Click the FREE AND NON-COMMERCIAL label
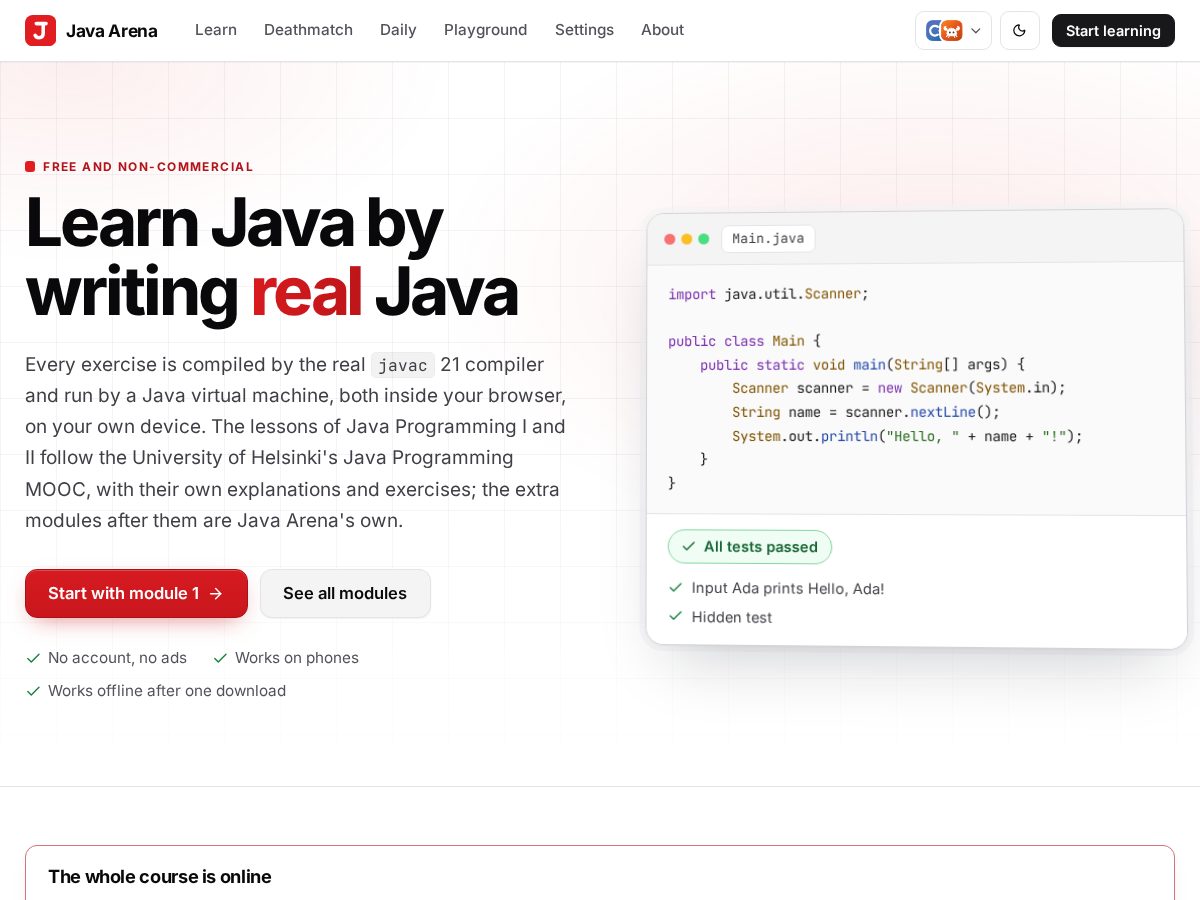 click(x=148, y=167)
